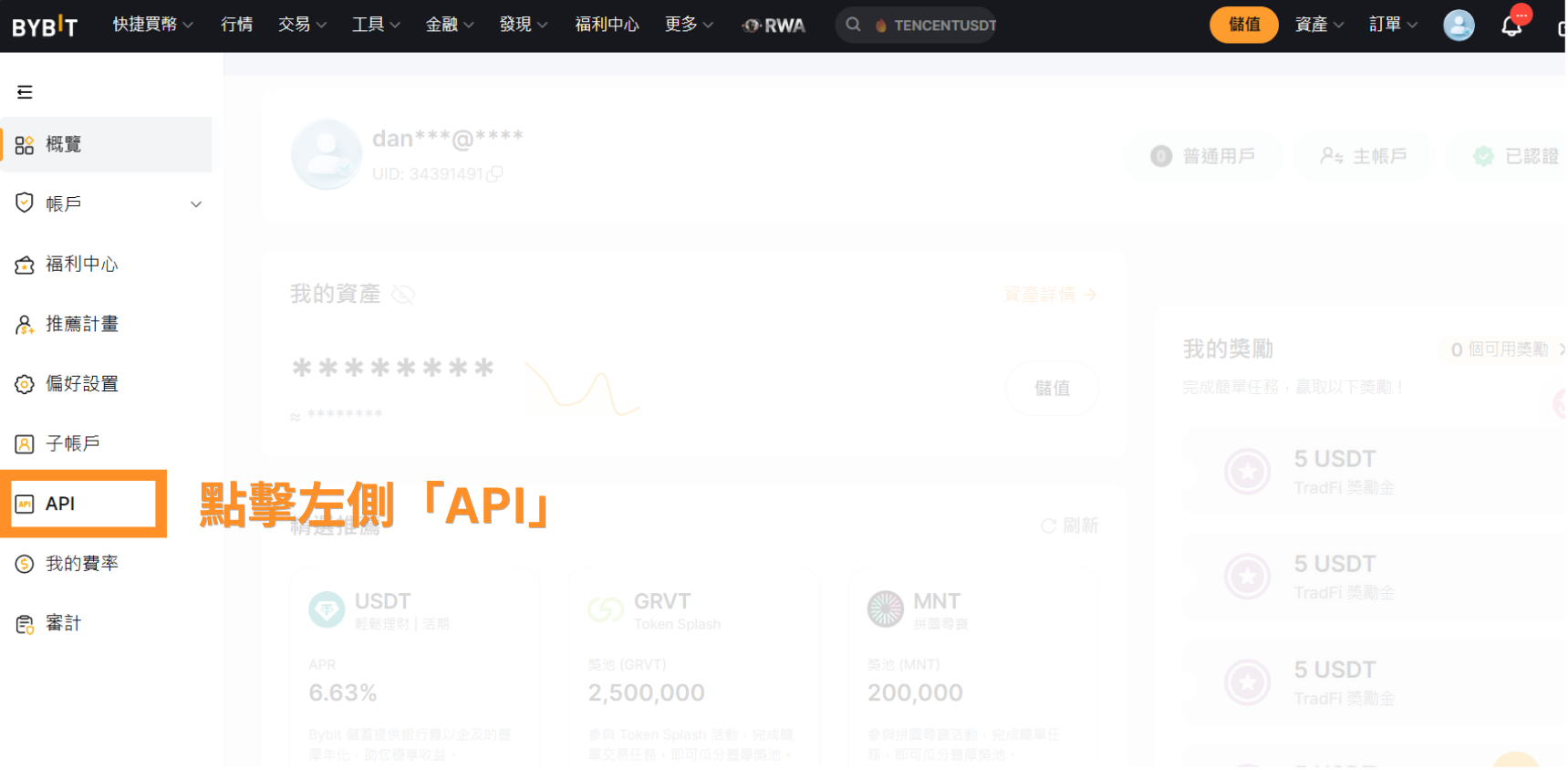1568x770 pixels.
Task: Open the 訂單 dropdown in top bar
Action: [x=1394, y=25]
